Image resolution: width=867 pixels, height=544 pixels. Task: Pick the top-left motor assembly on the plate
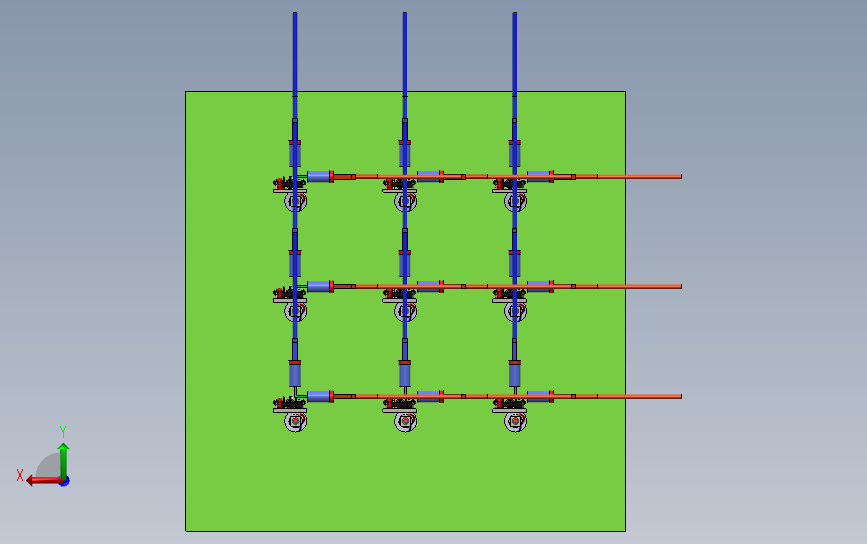click(290, 194)
